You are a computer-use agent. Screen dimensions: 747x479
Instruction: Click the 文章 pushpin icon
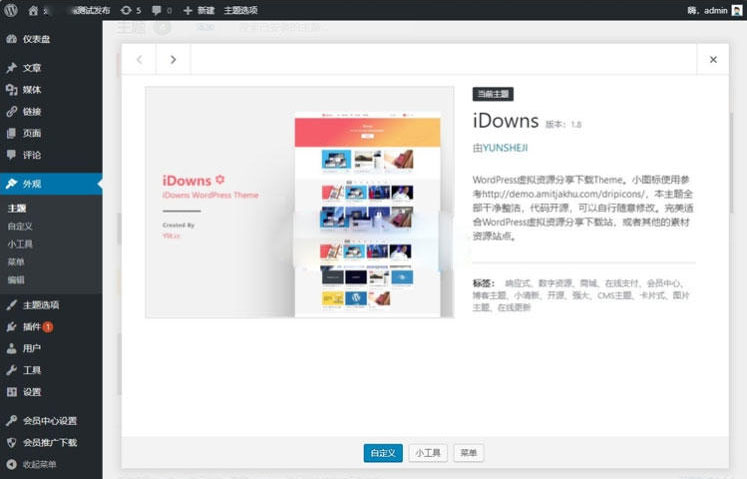coord(12,68)
